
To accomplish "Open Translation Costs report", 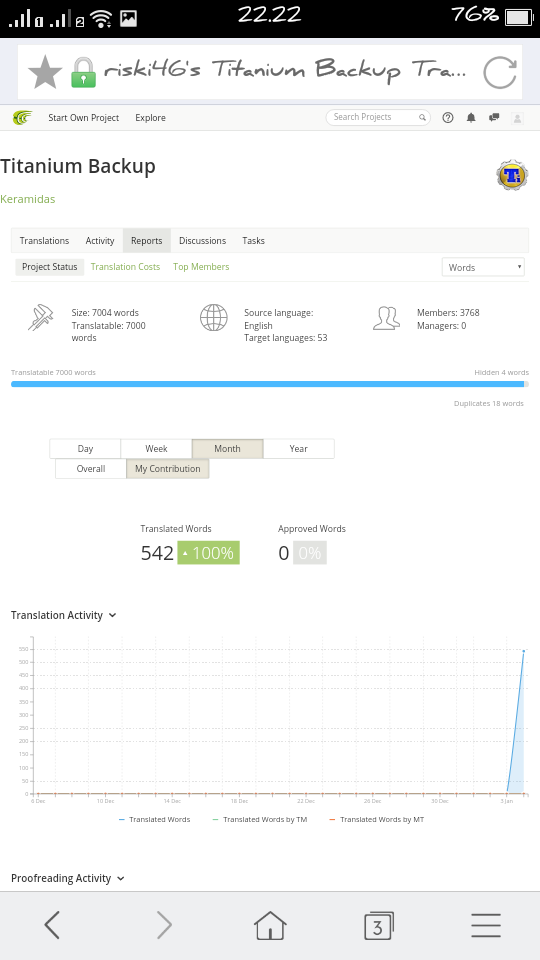I will (x=126, y=267).
